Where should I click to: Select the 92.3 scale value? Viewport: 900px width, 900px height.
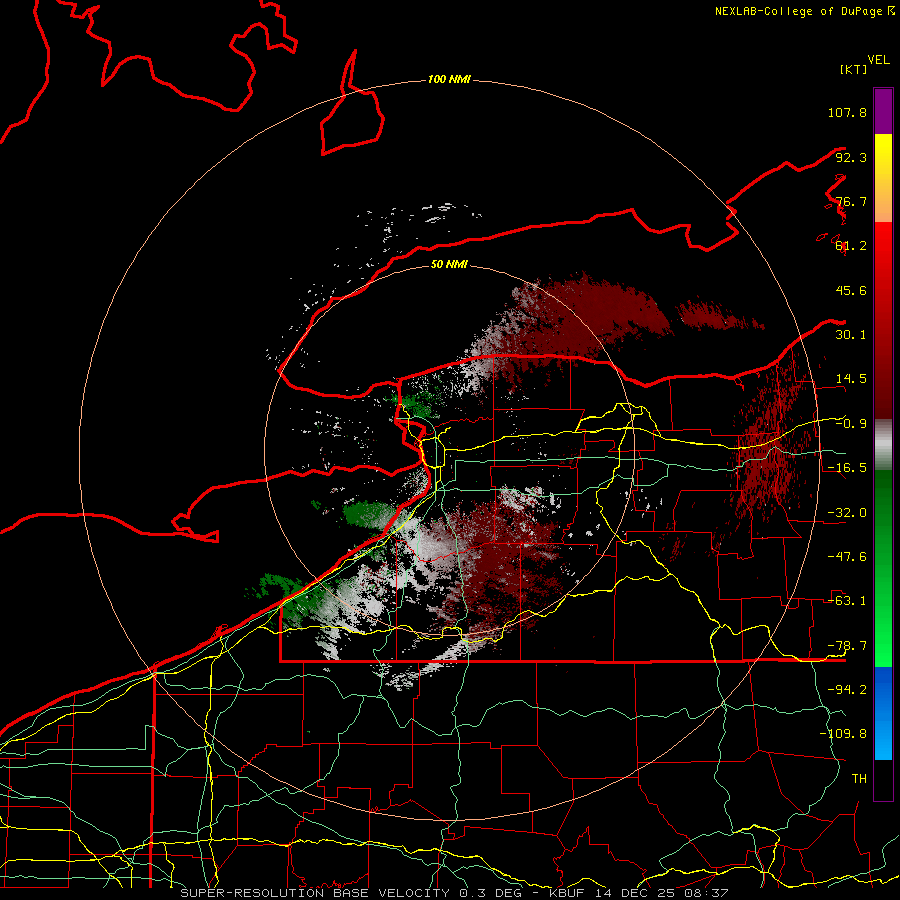click(x=851, y=157)
